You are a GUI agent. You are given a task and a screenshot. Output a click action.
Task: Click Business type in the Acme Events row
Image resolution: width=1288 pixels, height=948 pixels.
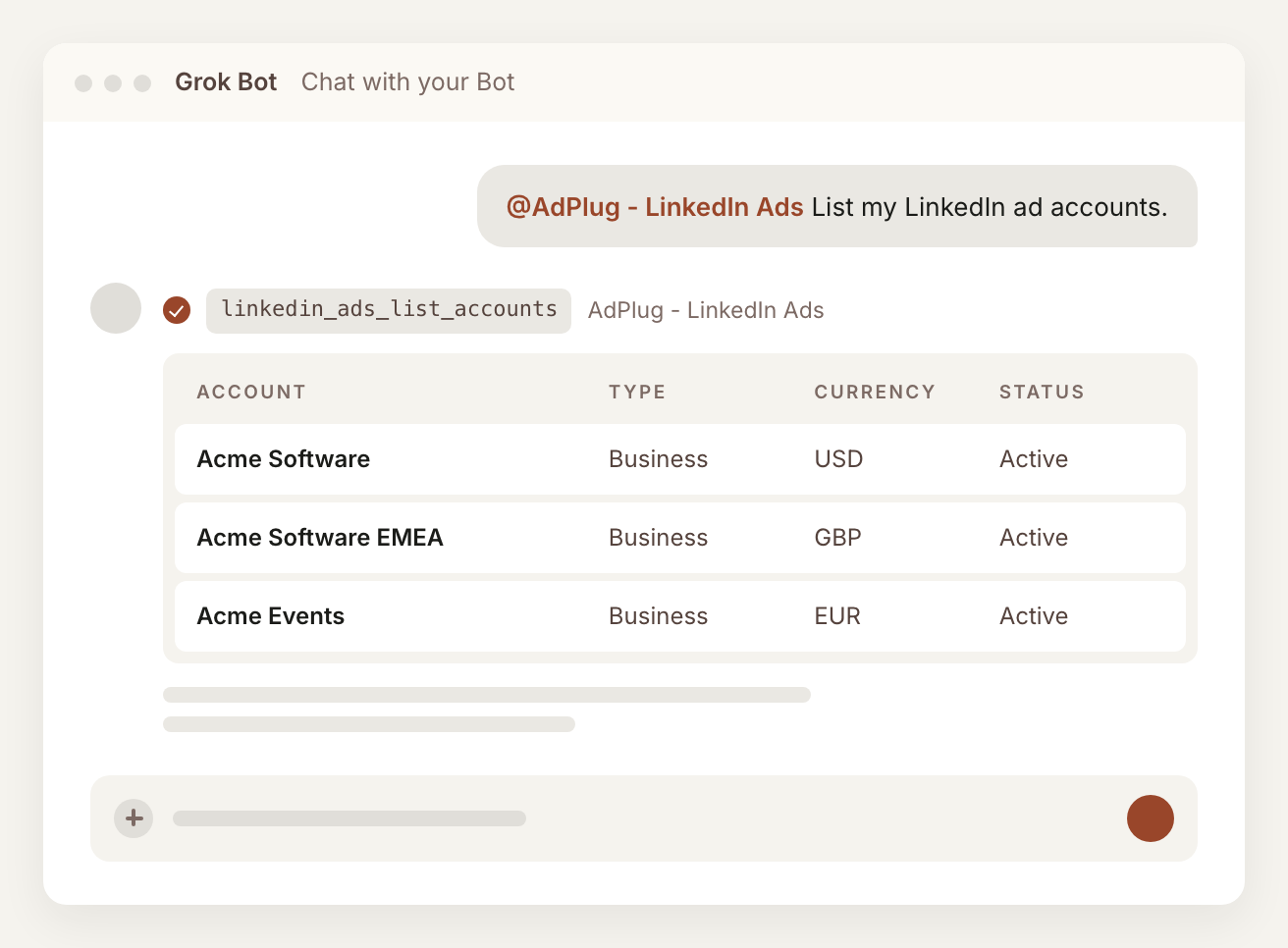click(x=658, y=616)
